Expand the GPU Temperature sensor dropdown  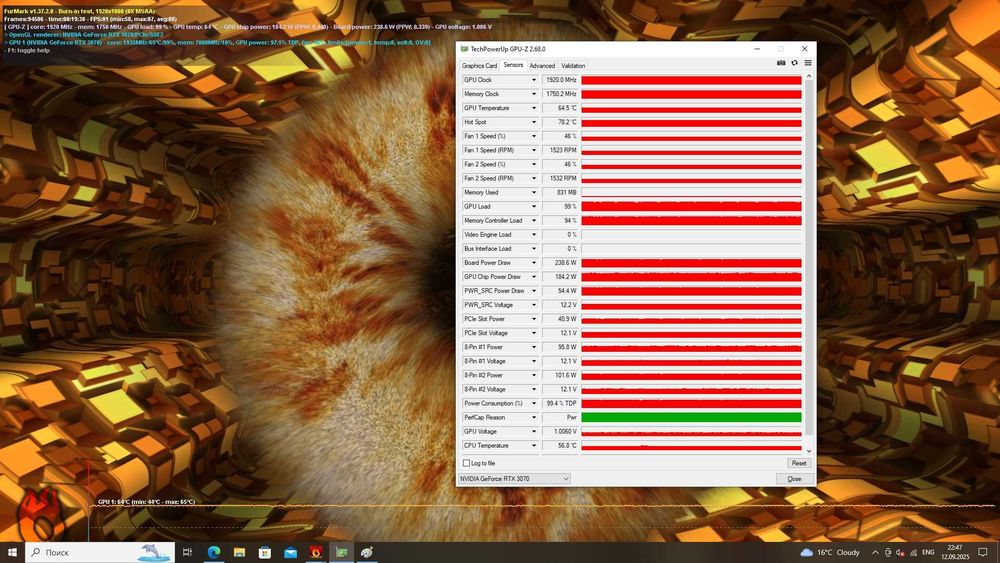pos(534,108)
